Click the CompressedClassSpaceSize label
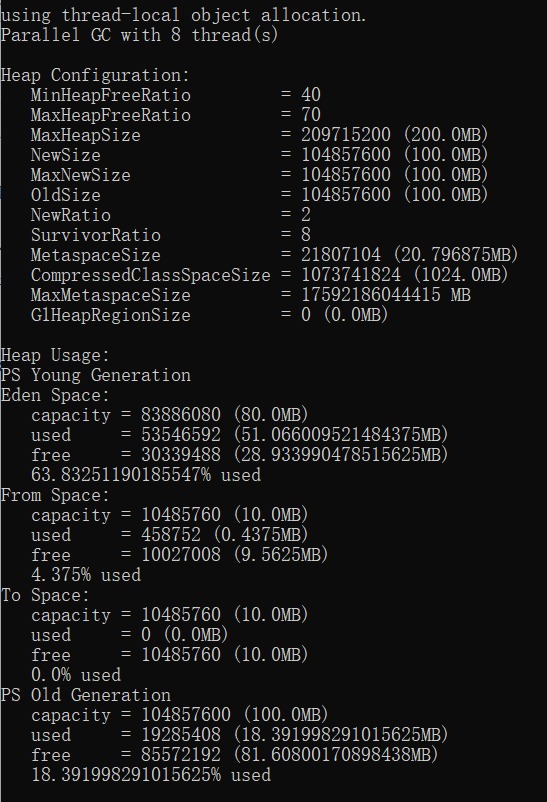 click(150, 275)
